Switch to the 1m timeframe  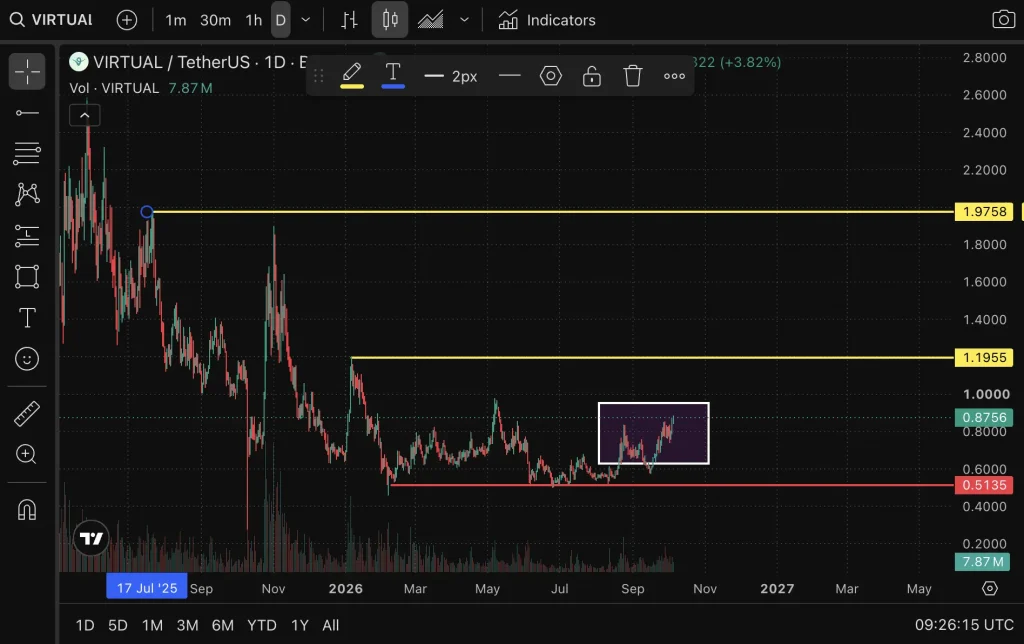pyautogui.click(x=176, y=20)
